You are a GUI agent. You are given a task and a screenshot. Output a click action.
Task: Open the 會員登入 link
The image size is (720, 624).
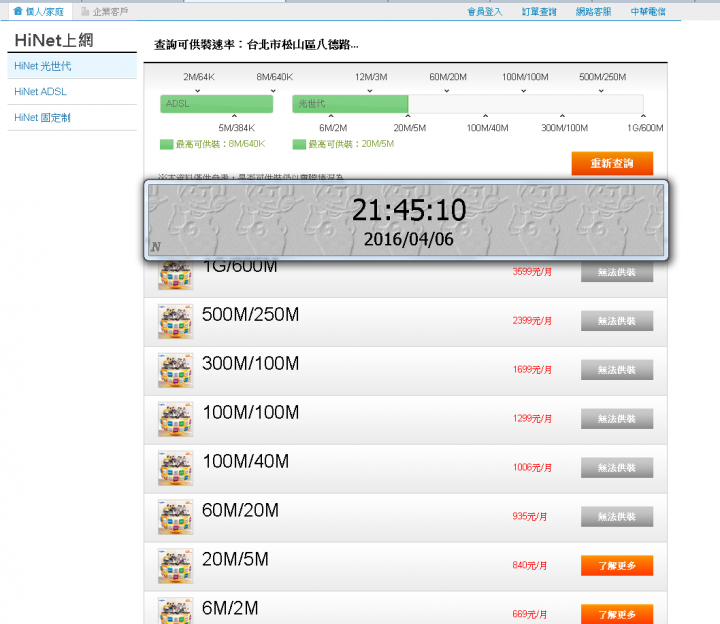484,11
